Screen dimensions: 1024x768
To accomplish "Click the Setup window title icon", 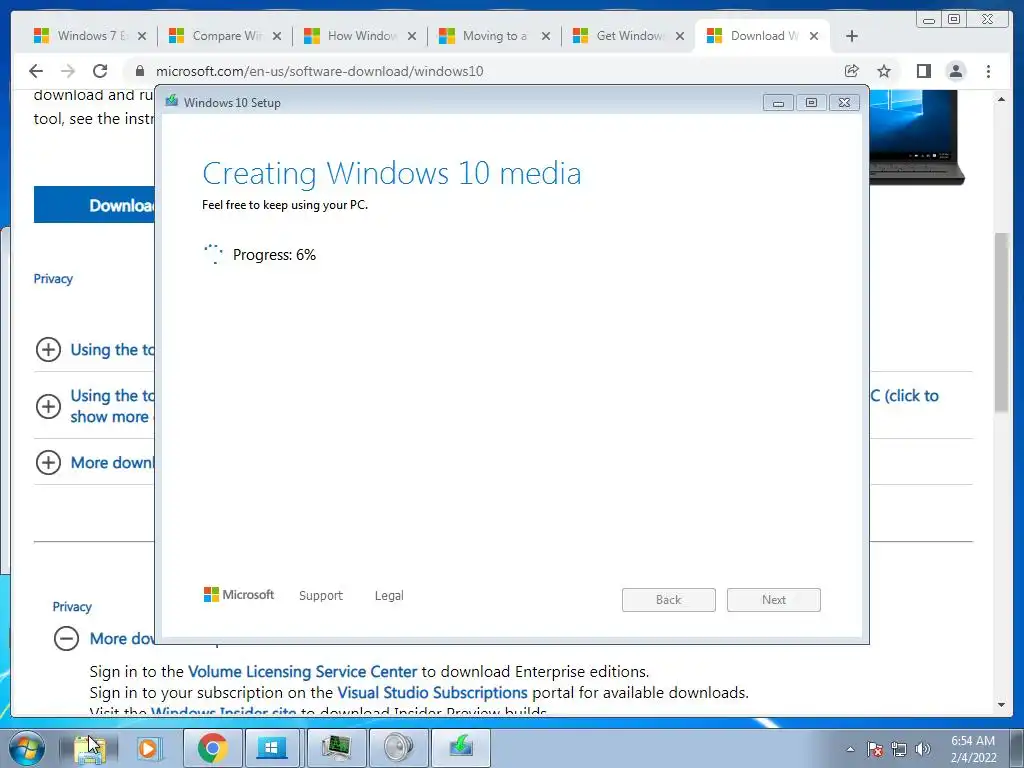I will (172, 101).
